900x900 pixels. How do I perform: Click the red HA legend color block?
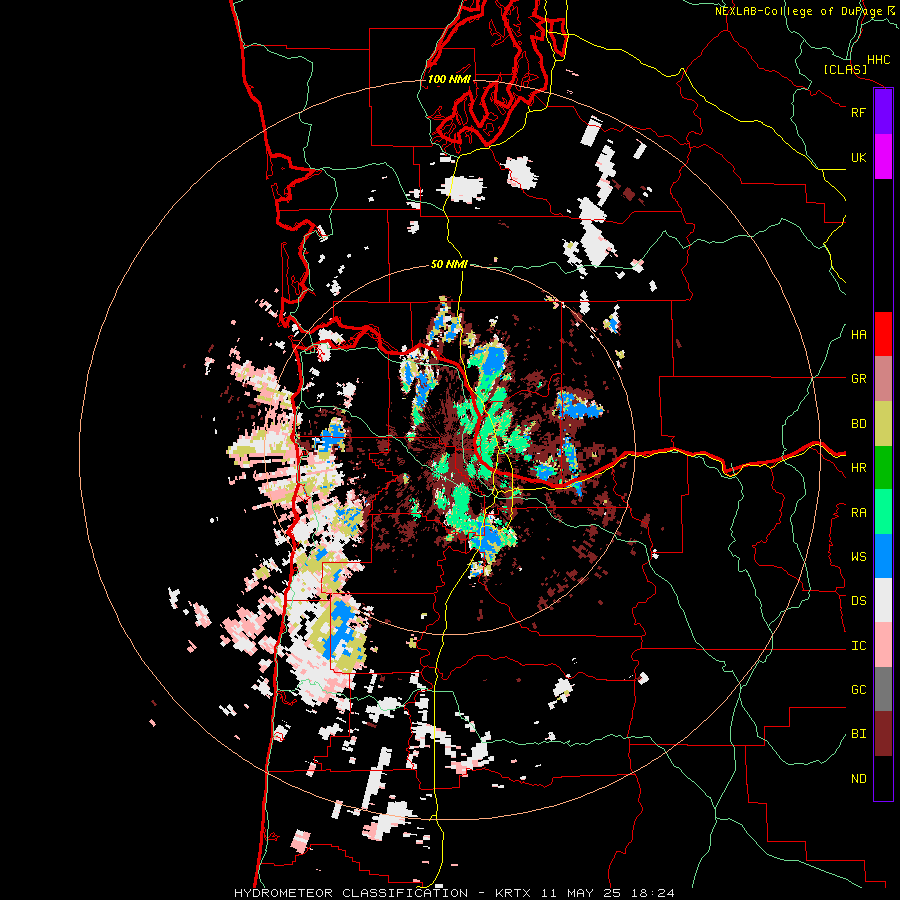[x=883, y=334]
